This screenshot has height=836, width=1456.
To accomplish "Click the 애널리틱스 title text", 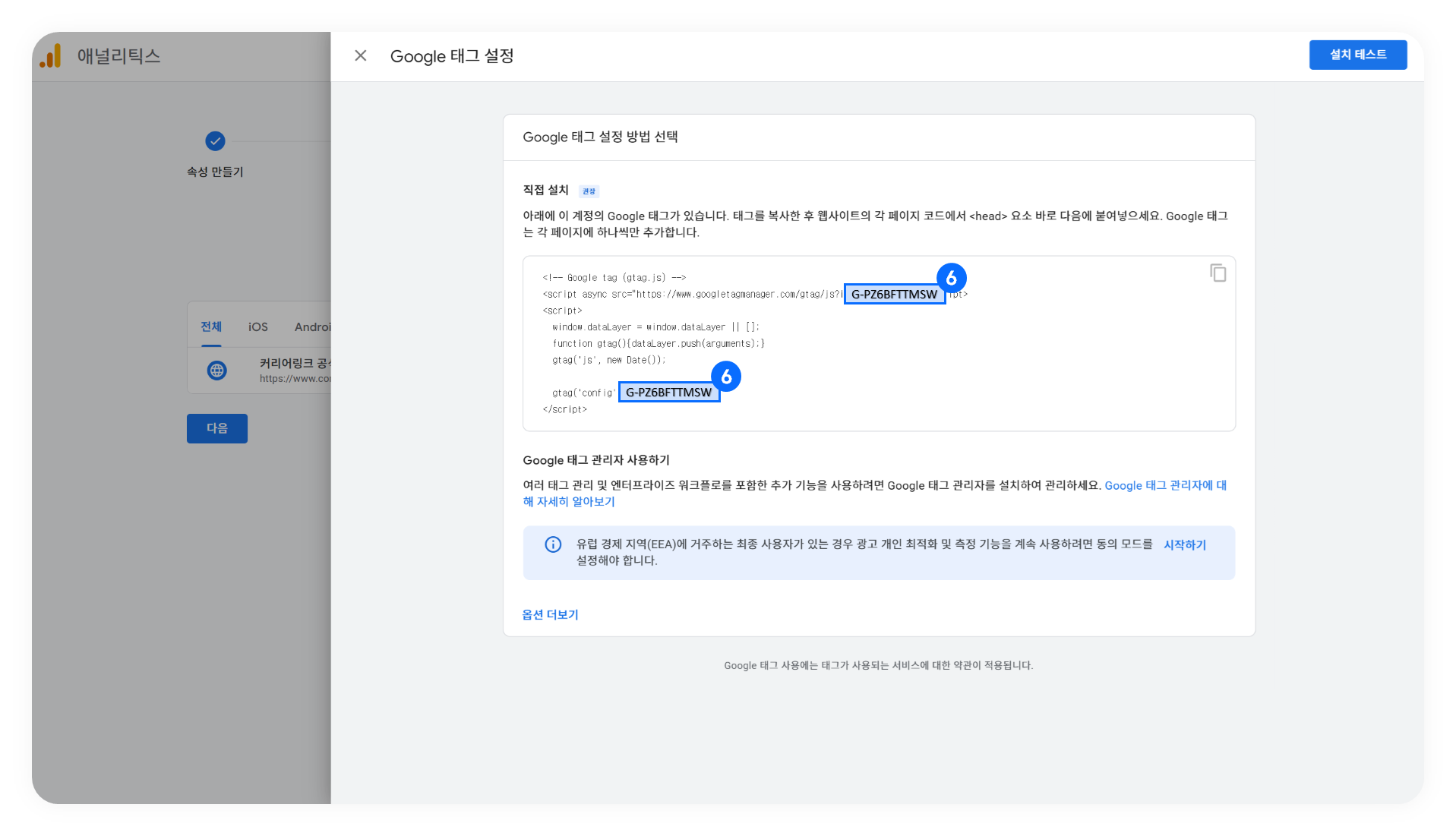I will click(x=119, y=55).
